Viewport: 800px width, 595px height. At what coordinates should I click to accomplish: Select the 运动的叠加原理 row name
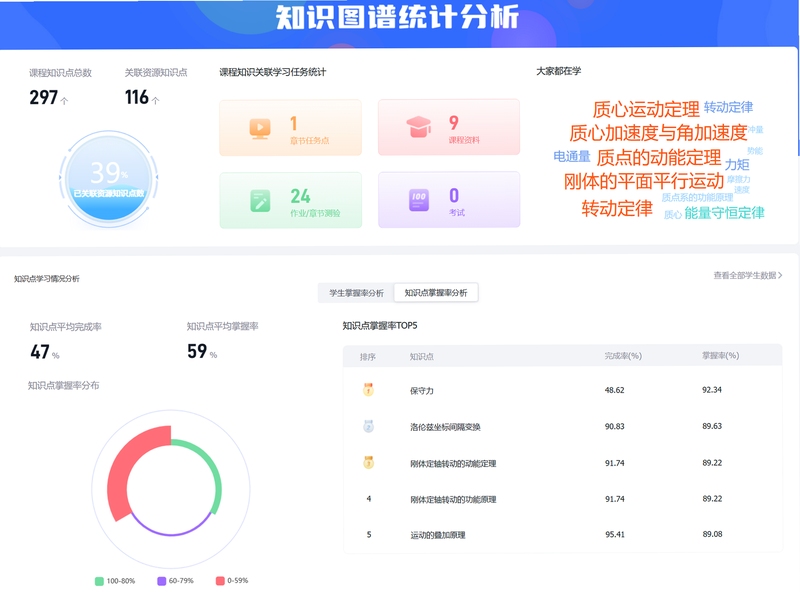coord(438,535)
